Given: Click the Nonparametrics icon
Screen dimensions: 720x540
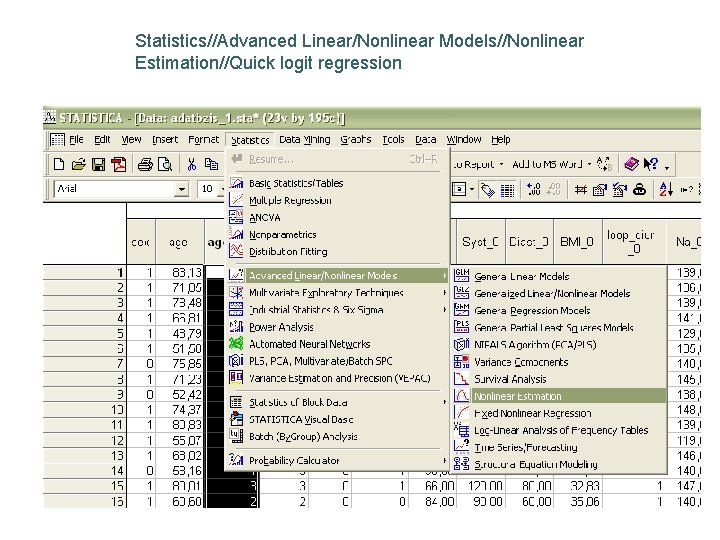Looking at the screenshot, I should coord(236,234).
